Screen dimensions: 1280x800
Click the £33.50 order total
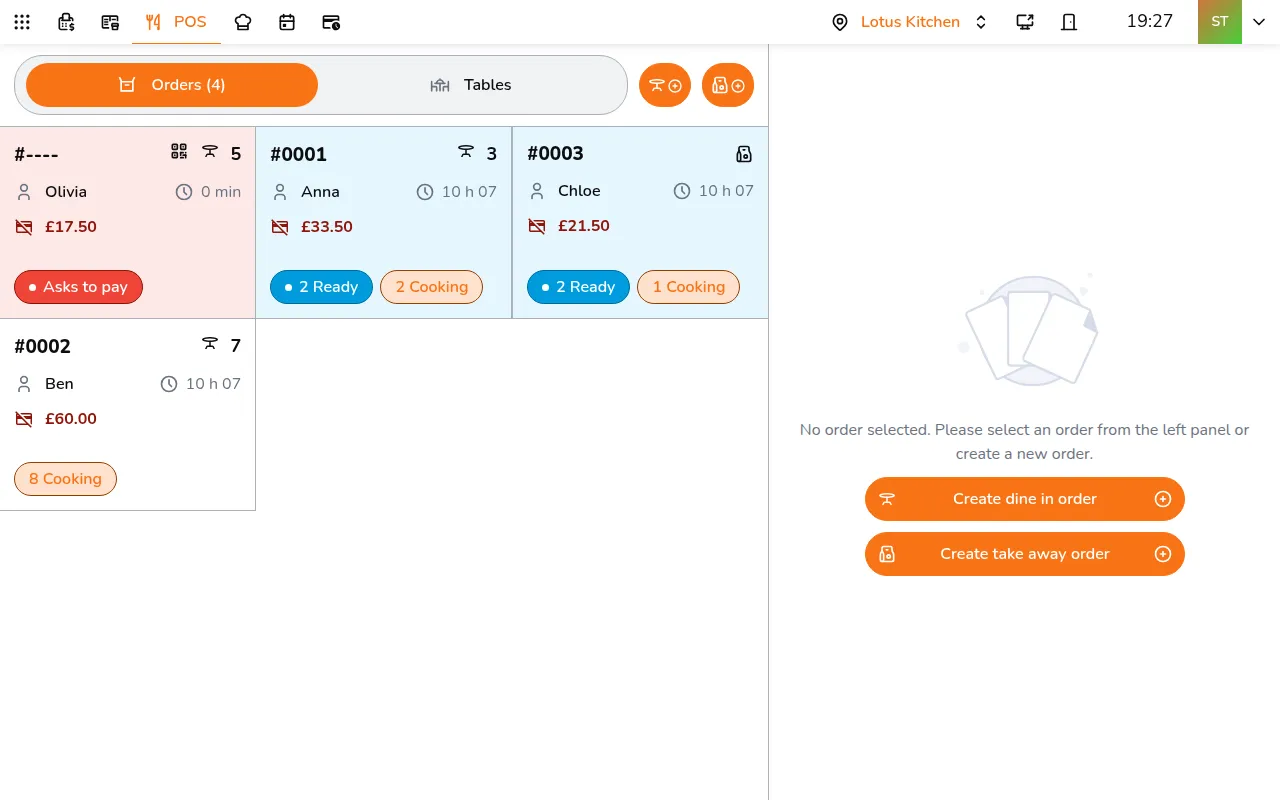point(327,227)
